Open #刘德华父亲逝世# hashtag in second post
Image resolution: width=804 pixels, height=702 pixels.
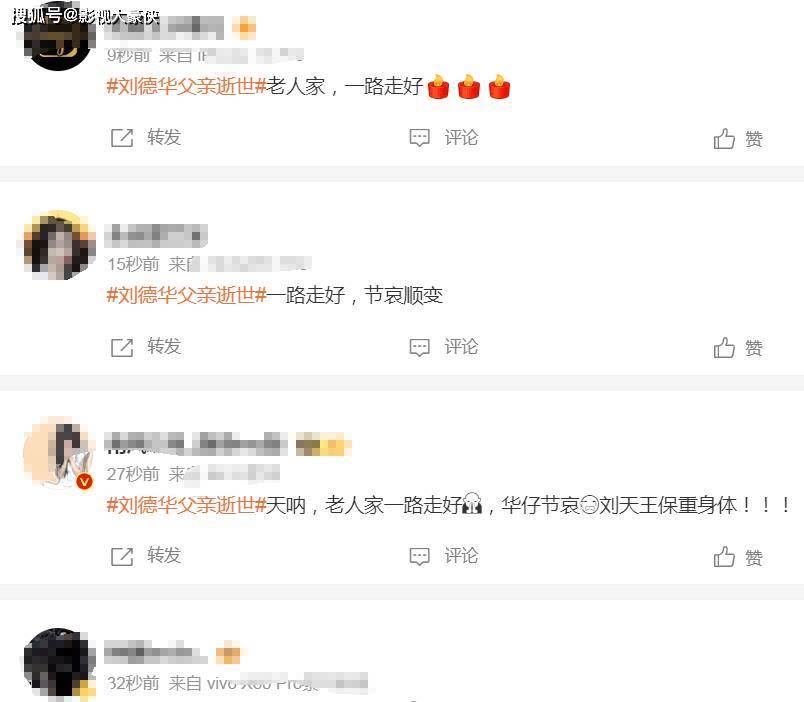186,295
